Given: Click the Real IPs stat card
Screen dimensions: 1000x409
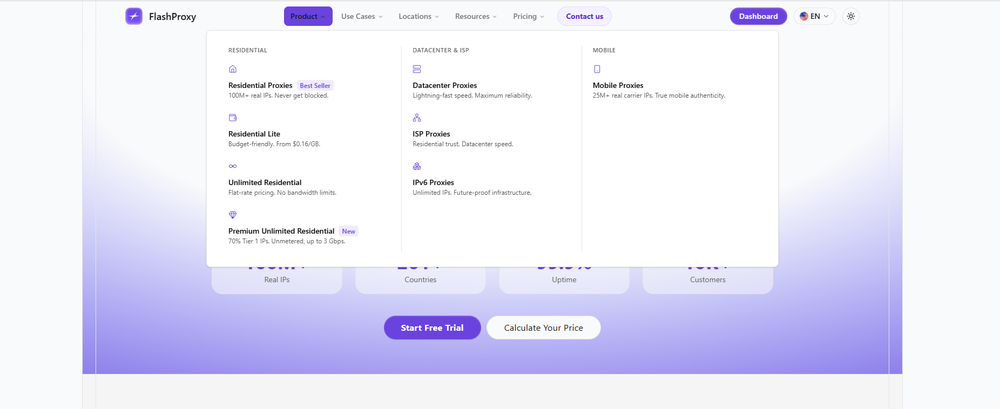Looking at the screenshot, I should click(x=277, y=279).
